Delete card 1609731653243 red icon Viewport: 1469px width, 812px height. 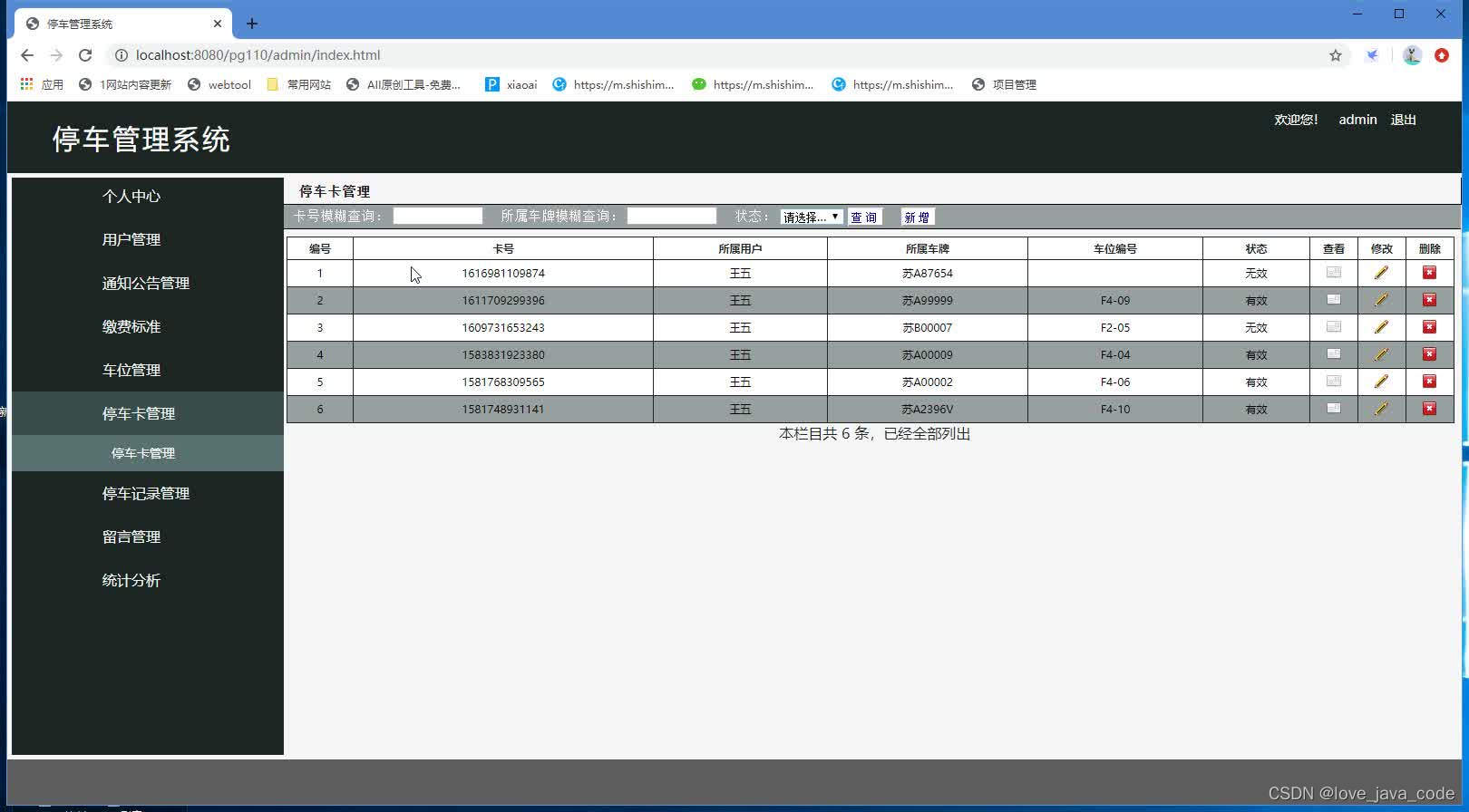pyautogui.click(x=1429, y=327)
